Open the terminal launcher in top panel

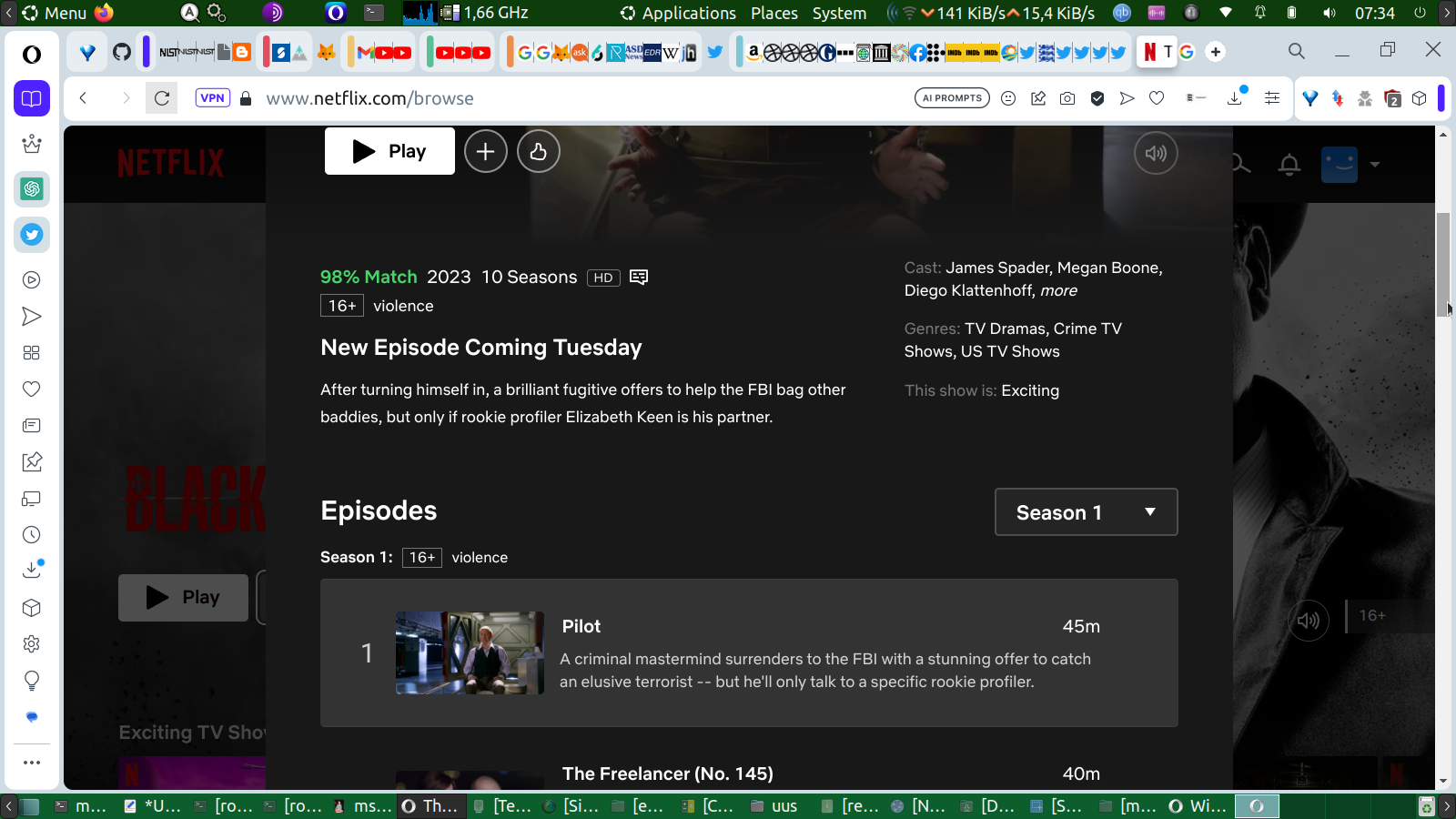374,13
